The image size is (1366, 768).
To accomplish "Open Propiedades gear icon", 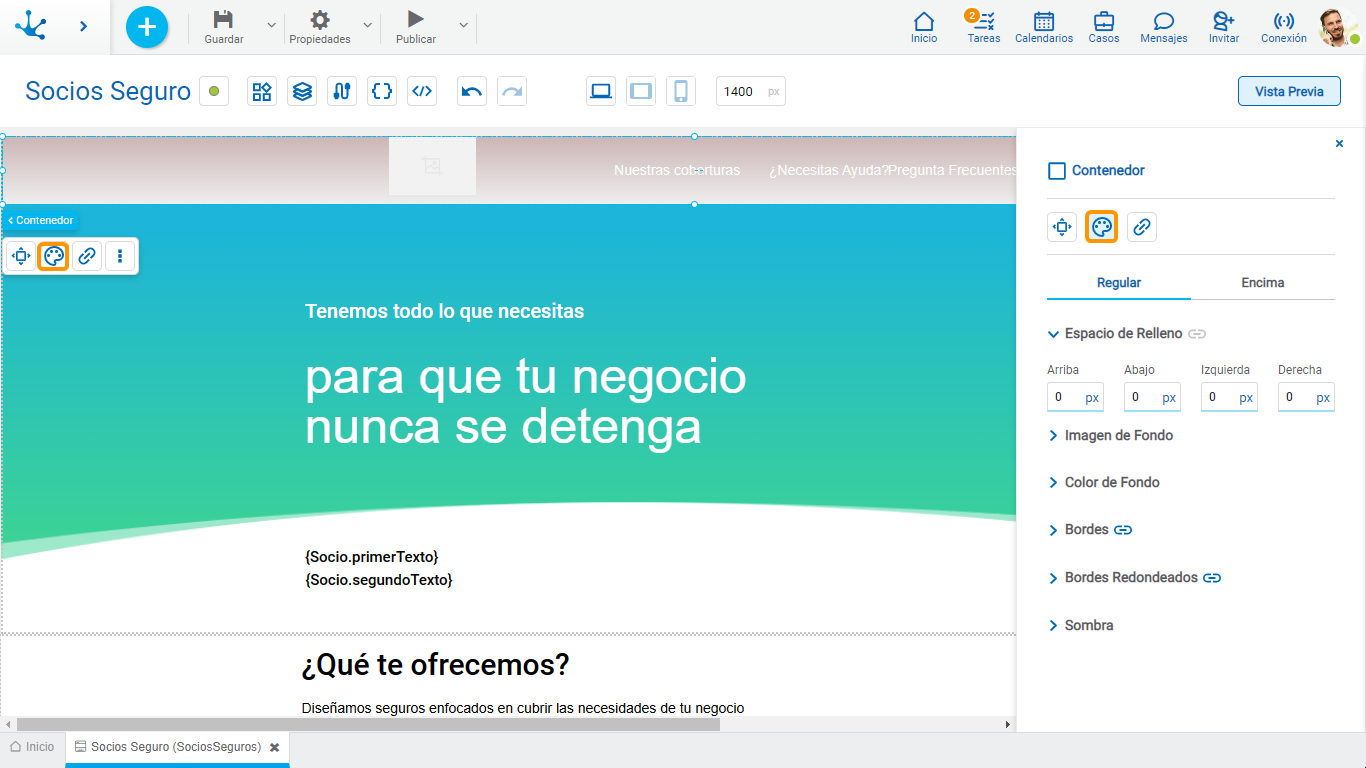I will [x=319, y=20].
